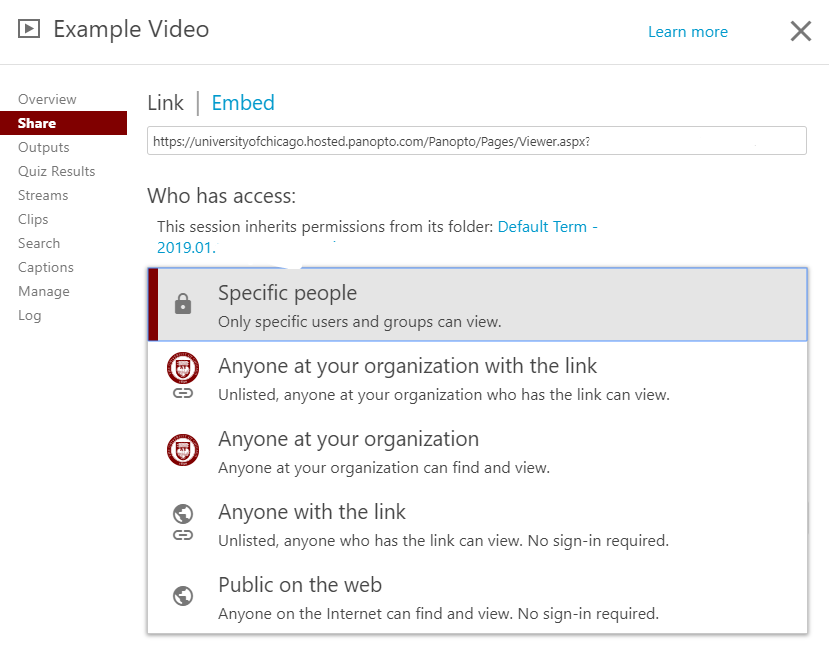Pick Anyone with the link option
This screenshot has height=645, width=829.
point(478,524)
